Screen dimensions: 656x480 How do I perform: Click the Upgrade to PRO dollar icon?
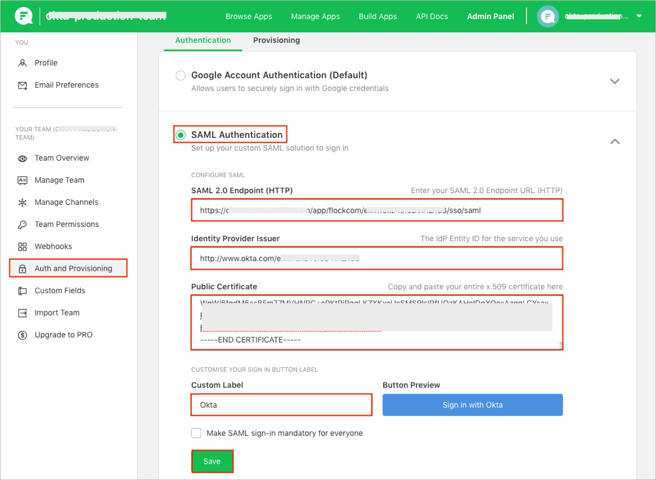tap(22, 335)
